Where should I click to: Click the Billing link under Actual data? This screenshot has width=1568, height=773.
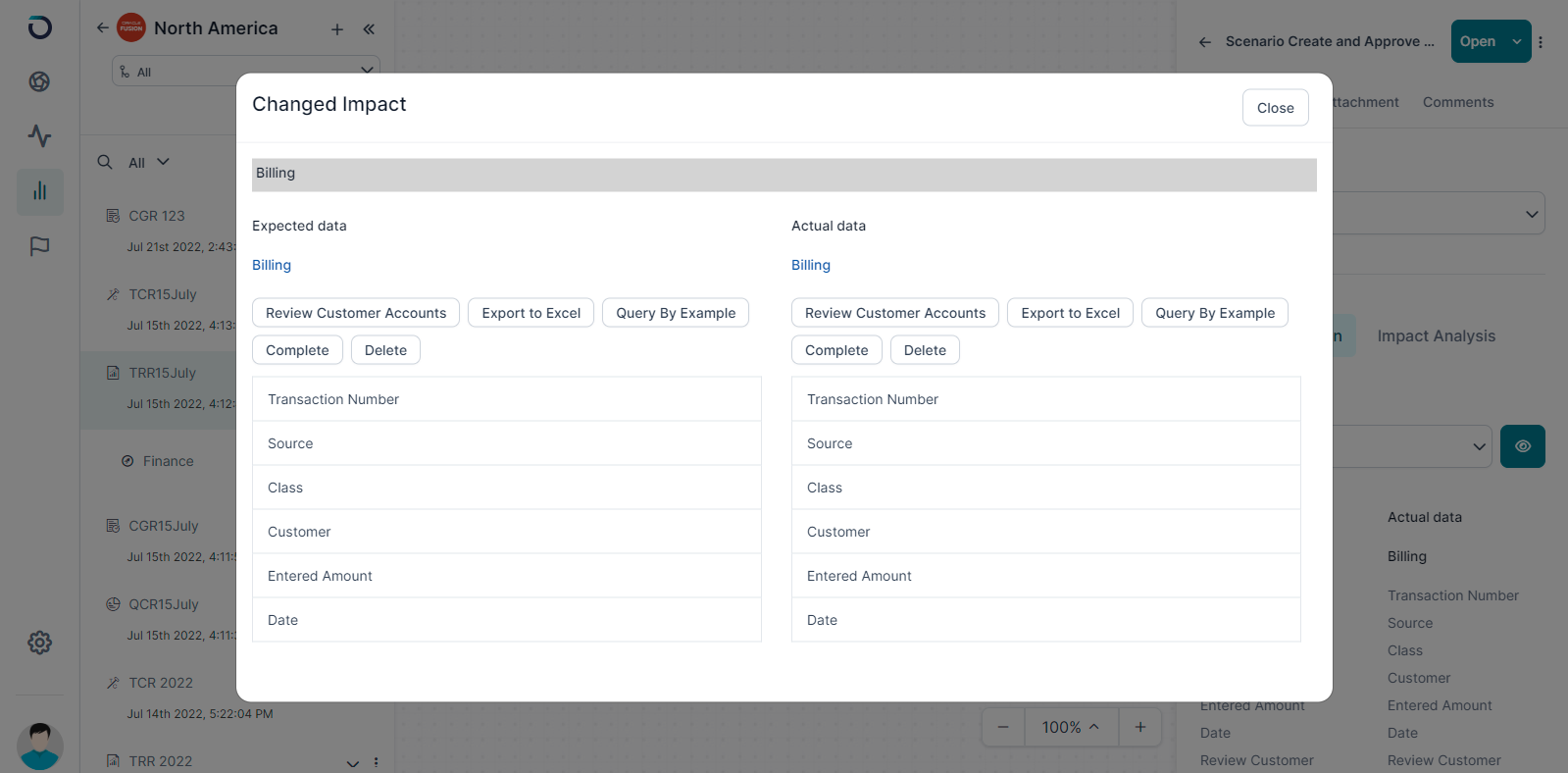coord(811,265)
